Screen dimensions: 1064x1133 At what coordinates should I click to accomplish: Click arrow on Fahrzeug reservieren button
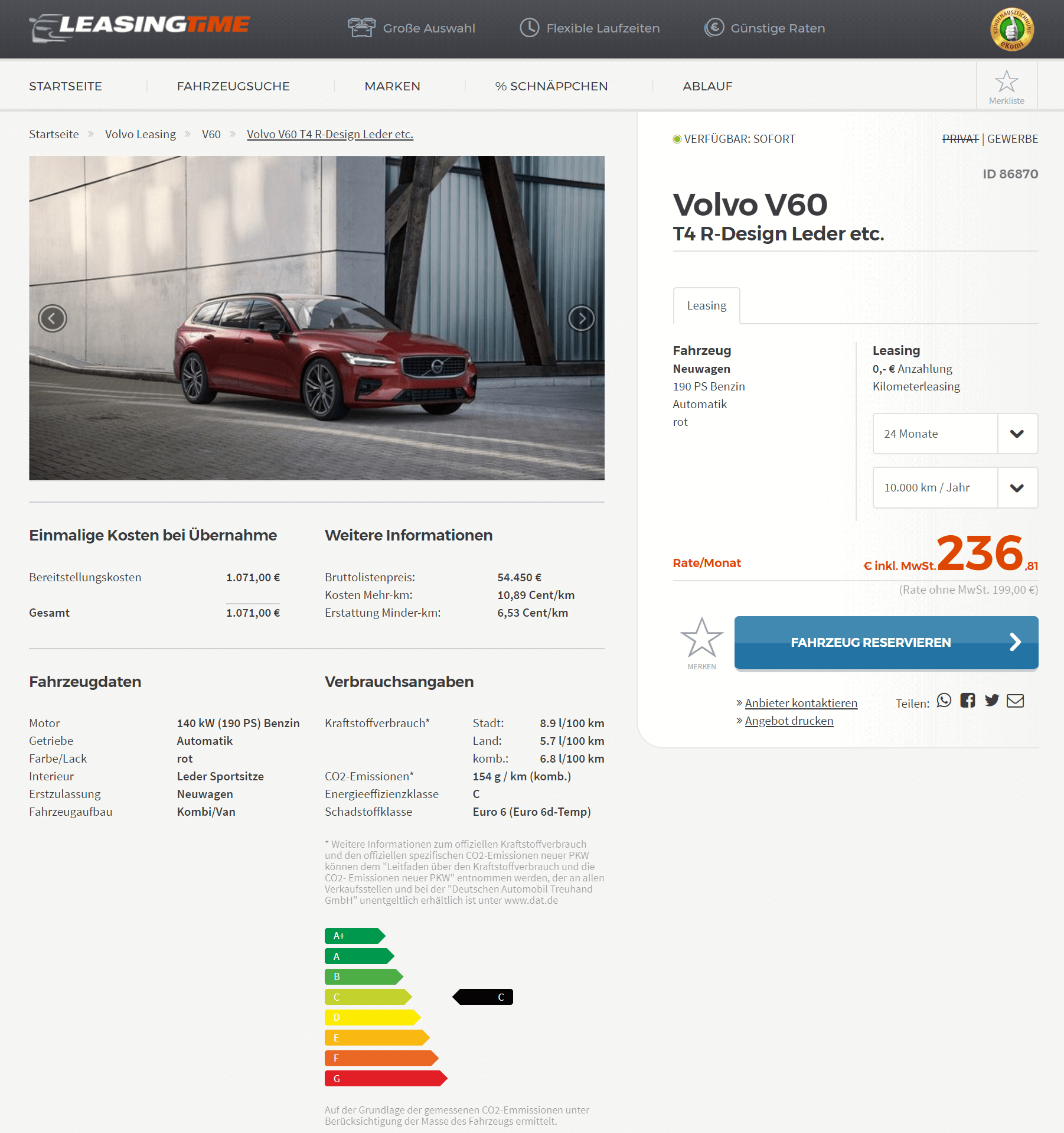1015,642
